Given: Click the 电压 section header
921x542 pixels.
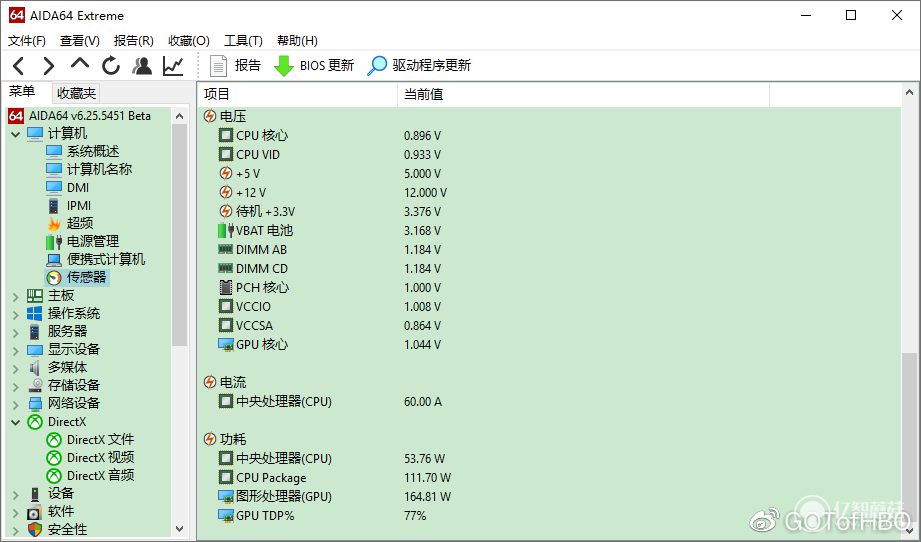Looking at the screenshot, I should (225, 116).
